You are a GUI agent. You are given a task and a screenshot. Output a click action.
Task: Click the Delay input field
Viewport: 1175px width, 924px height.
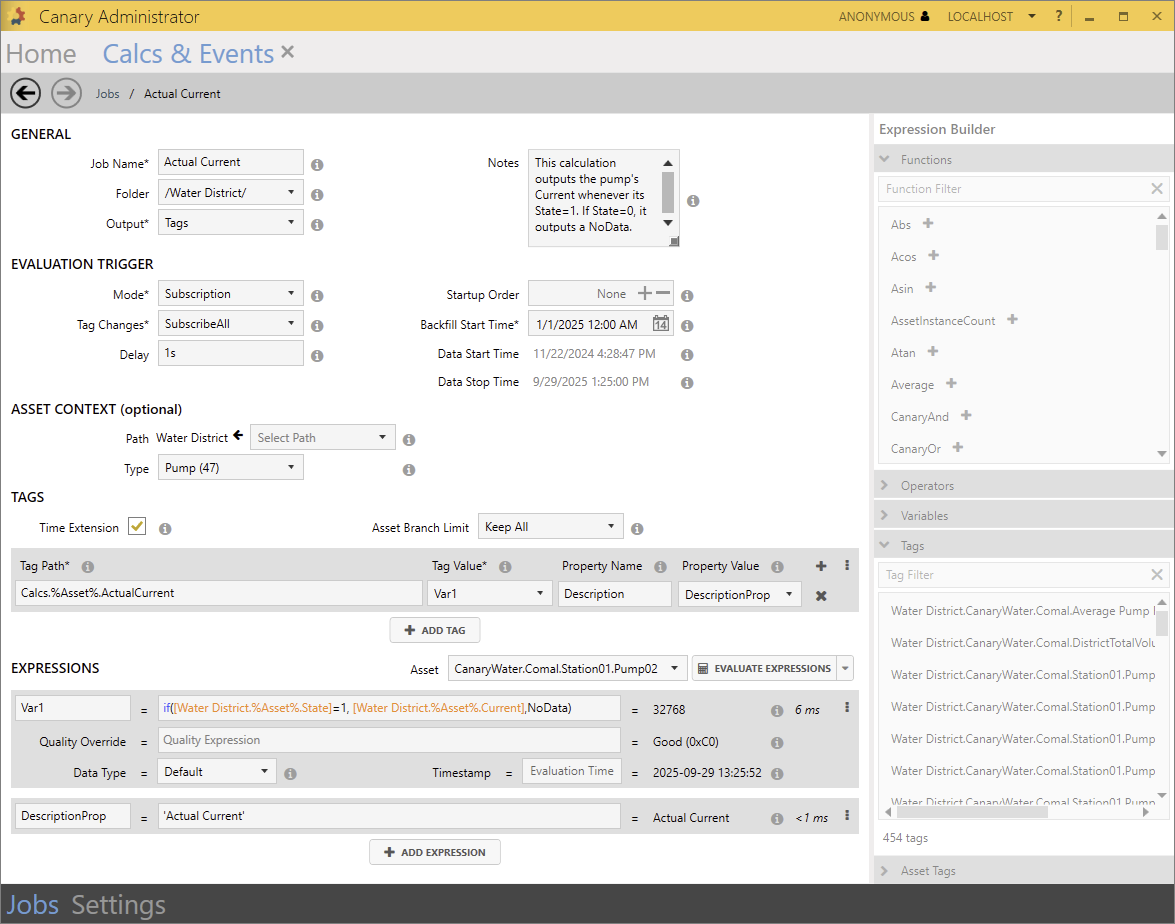(231, 354)
